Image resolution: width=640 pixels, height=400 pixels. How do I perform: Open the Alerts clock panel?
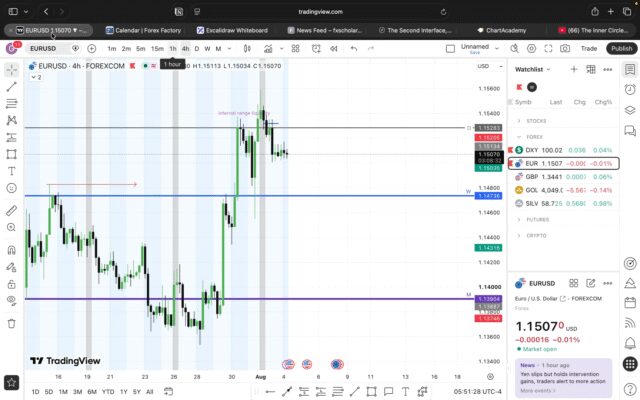[630, 89]
